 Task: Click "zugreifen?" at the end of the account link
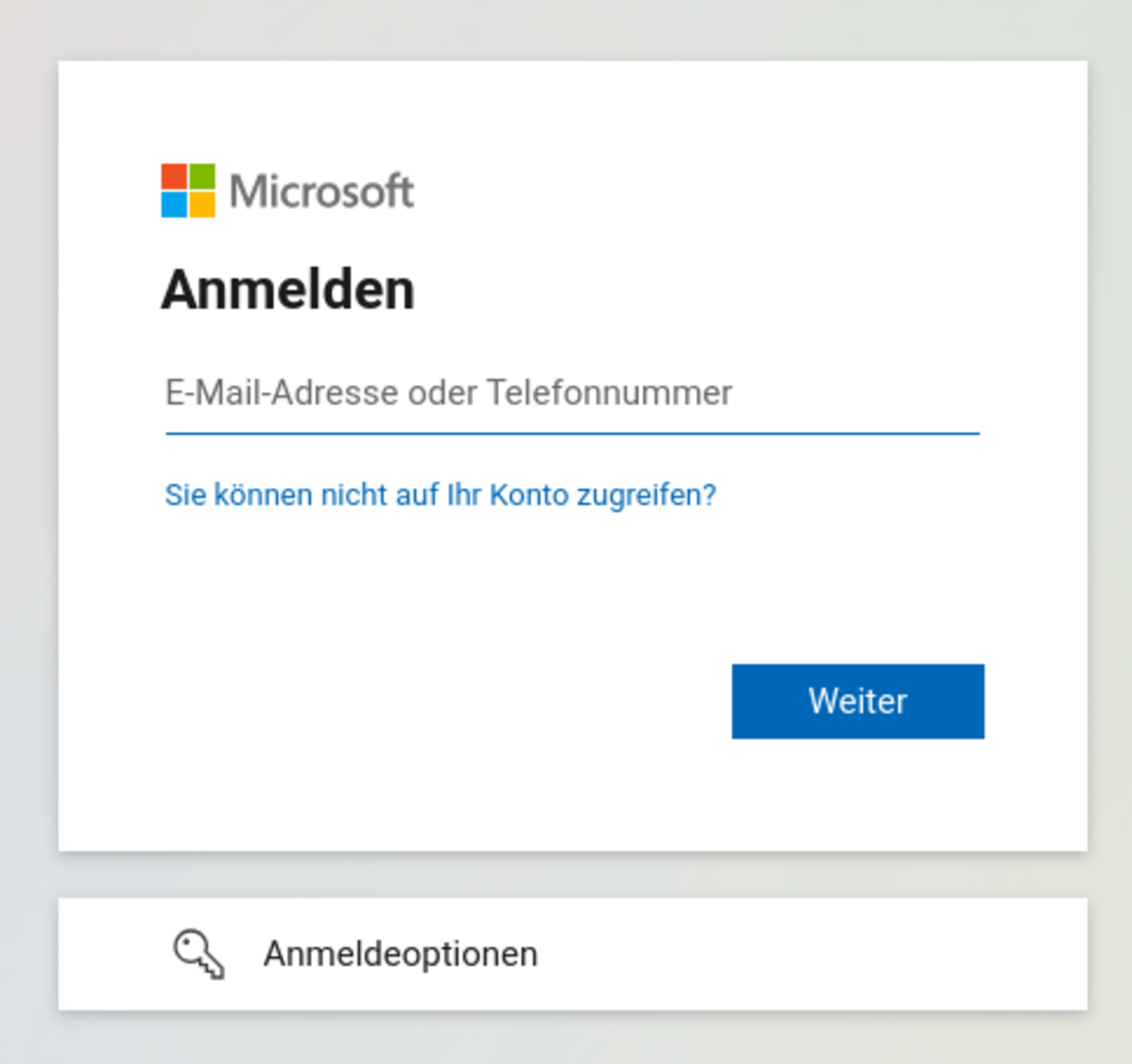pyautogui.click(x=646, y=495)
